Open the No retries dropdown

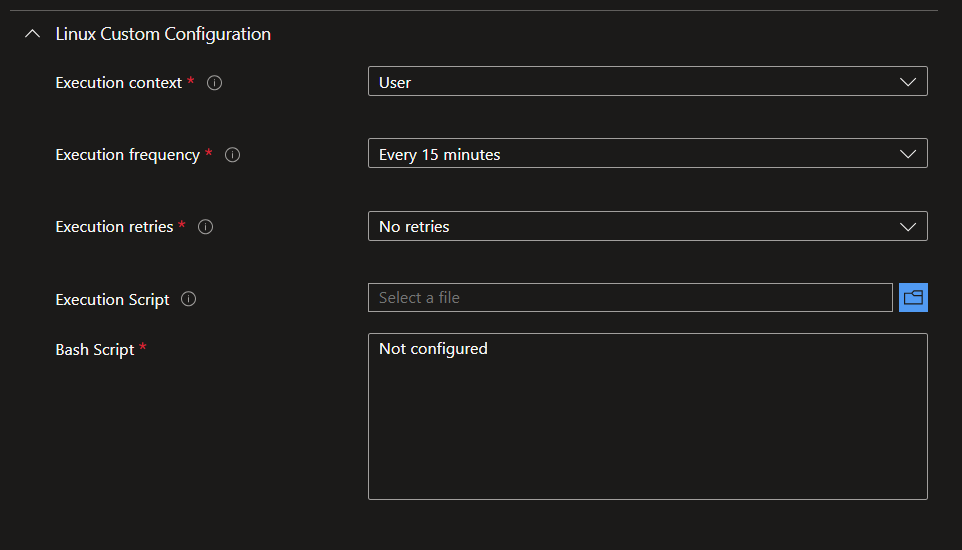pyautogui.click(x=647, y=227)
